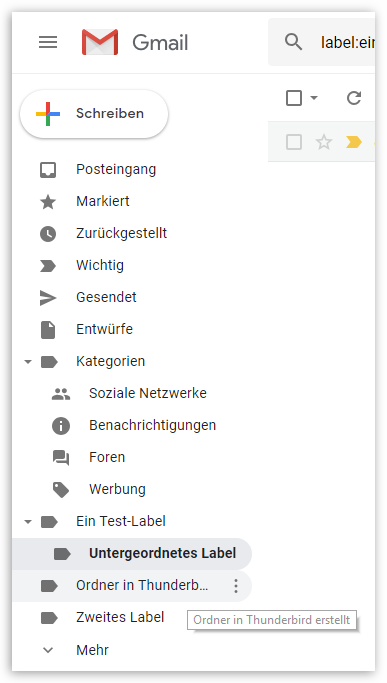This screenshot has width=387, height=683.
Task: Collapse the Ein Test-Label arrow
Action: [28, 521]
